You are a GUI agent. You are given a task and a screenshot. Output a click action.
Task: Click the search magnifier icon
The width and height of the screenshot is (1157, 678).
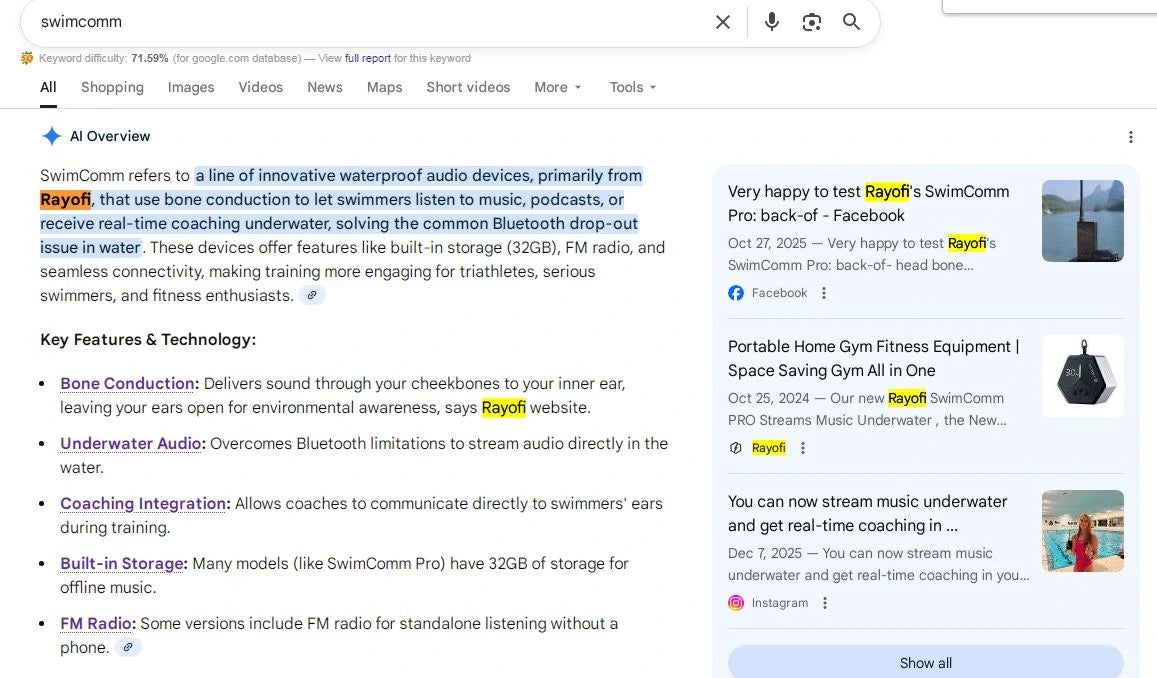pyautogui.click(x=851, y=21)
